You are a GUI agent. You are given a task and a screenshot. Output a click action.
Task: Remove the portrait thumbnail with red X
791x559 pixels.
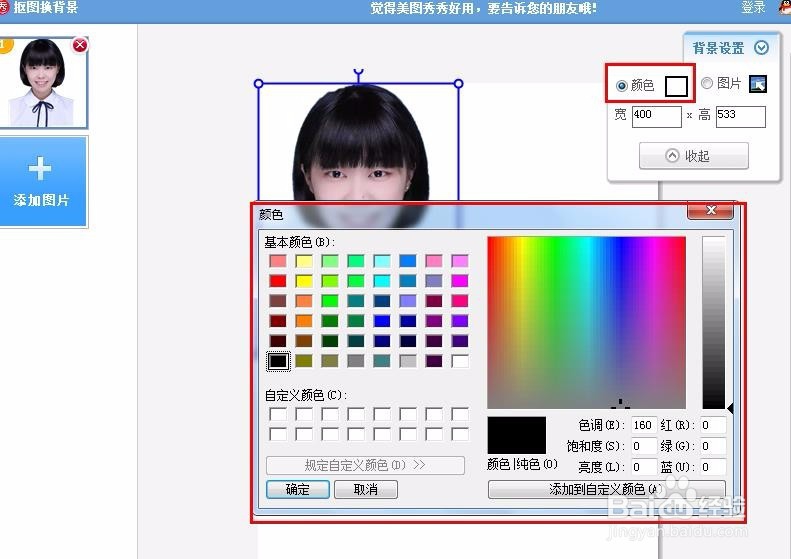click(80, 45)
